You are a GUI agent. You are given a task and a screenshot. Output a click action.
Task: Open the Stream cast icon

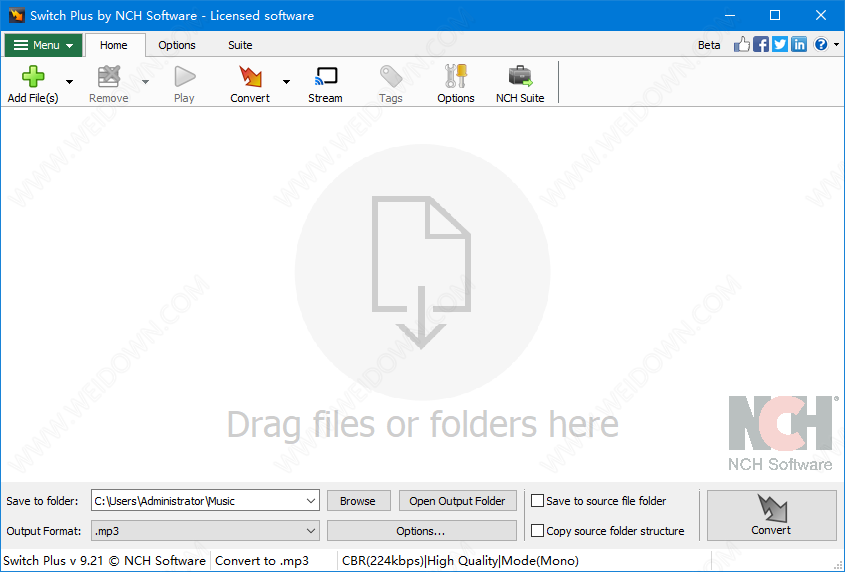click(325, 77)
